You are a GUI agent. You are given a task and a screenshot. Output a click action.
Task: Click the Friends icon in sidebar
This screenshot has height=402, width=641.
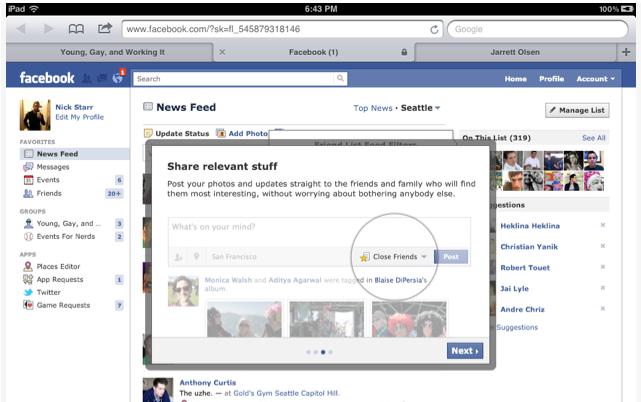coord(28,193)
